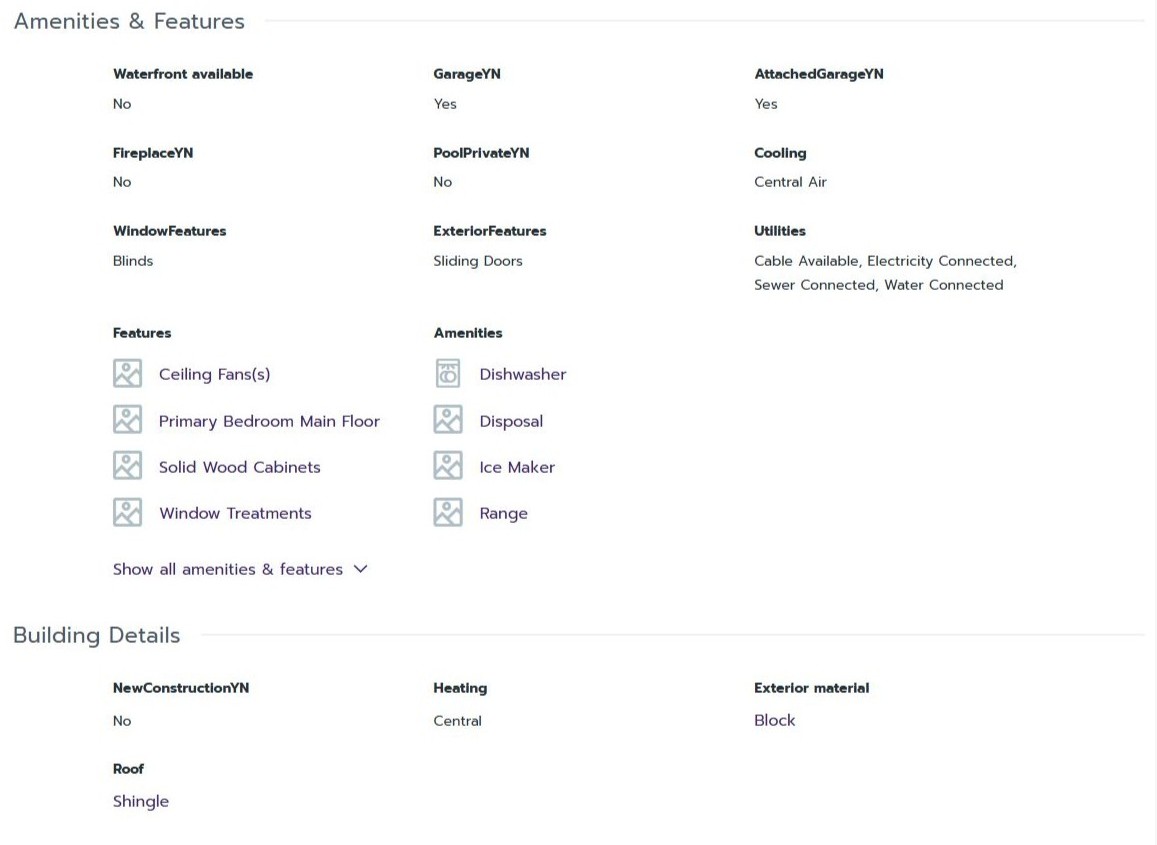The width and height of the screenshot is (1157, 845).
Task: Click the Ice Maker text label
Action: point(517,467)
